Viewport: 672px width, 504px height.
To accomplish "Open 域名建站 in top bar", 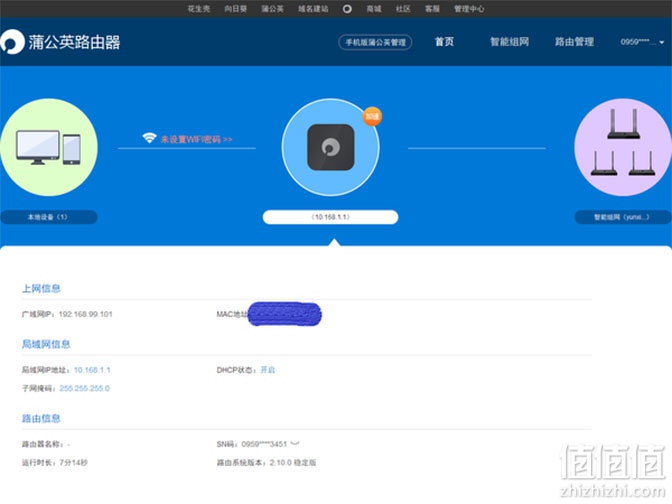I will [313, 9].
